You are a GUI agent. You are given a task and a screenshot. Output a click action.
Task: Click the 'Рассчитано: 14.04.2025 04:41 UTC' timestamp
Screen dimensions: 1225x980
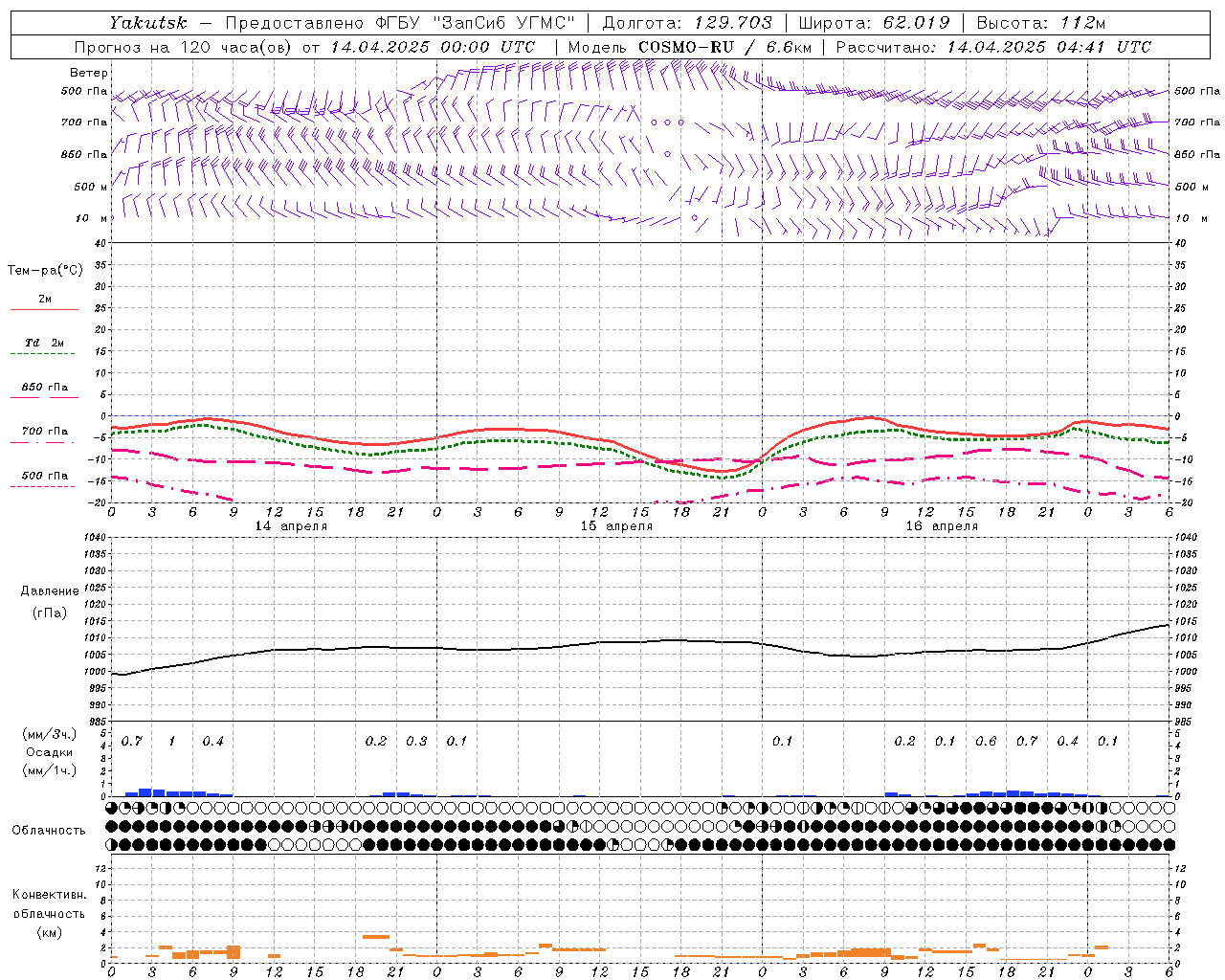993,47
